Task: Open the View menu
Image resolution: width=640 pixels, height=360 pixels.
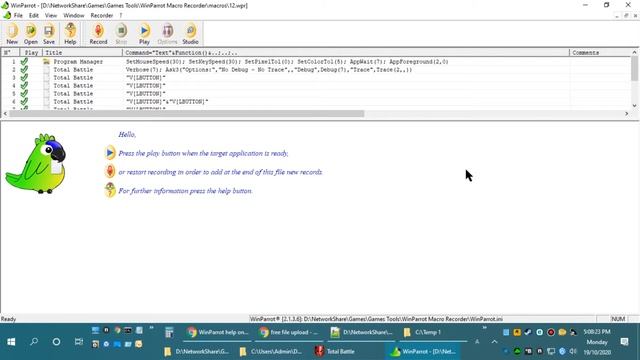Action: pyautogui.click(x=51, y=16)
